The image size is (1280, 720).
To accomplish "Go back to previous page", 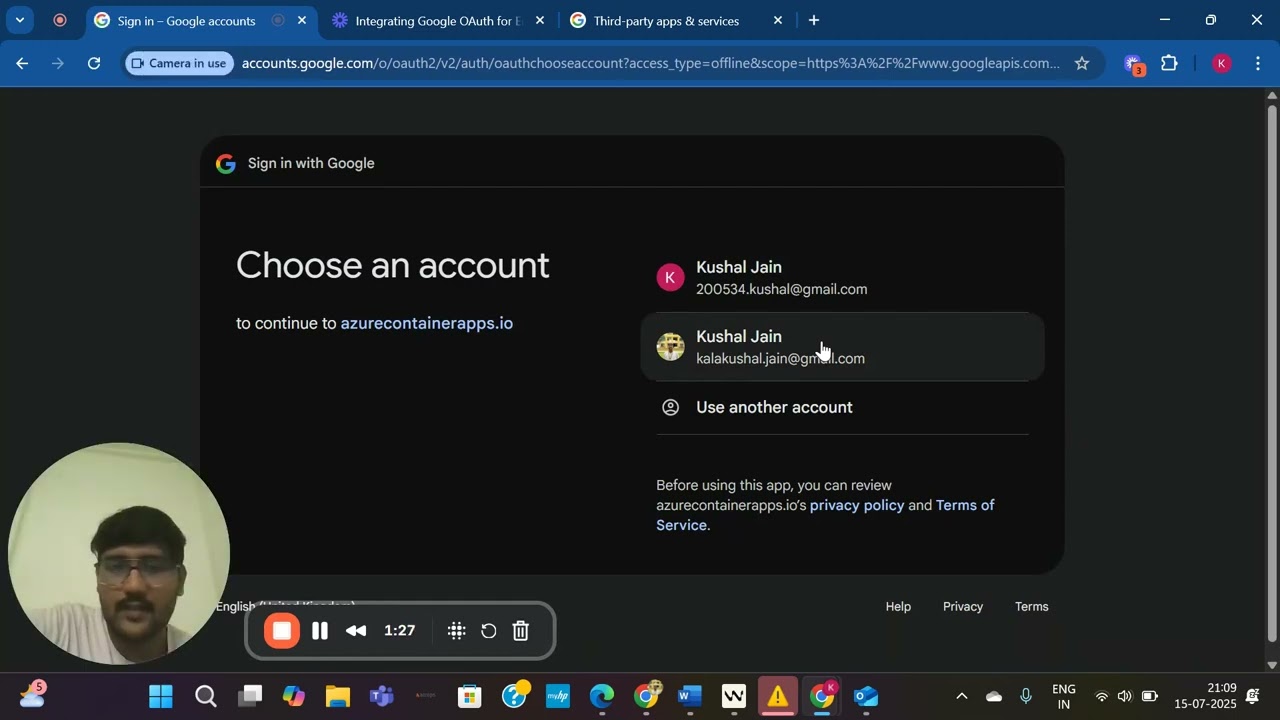I will 22,63.
